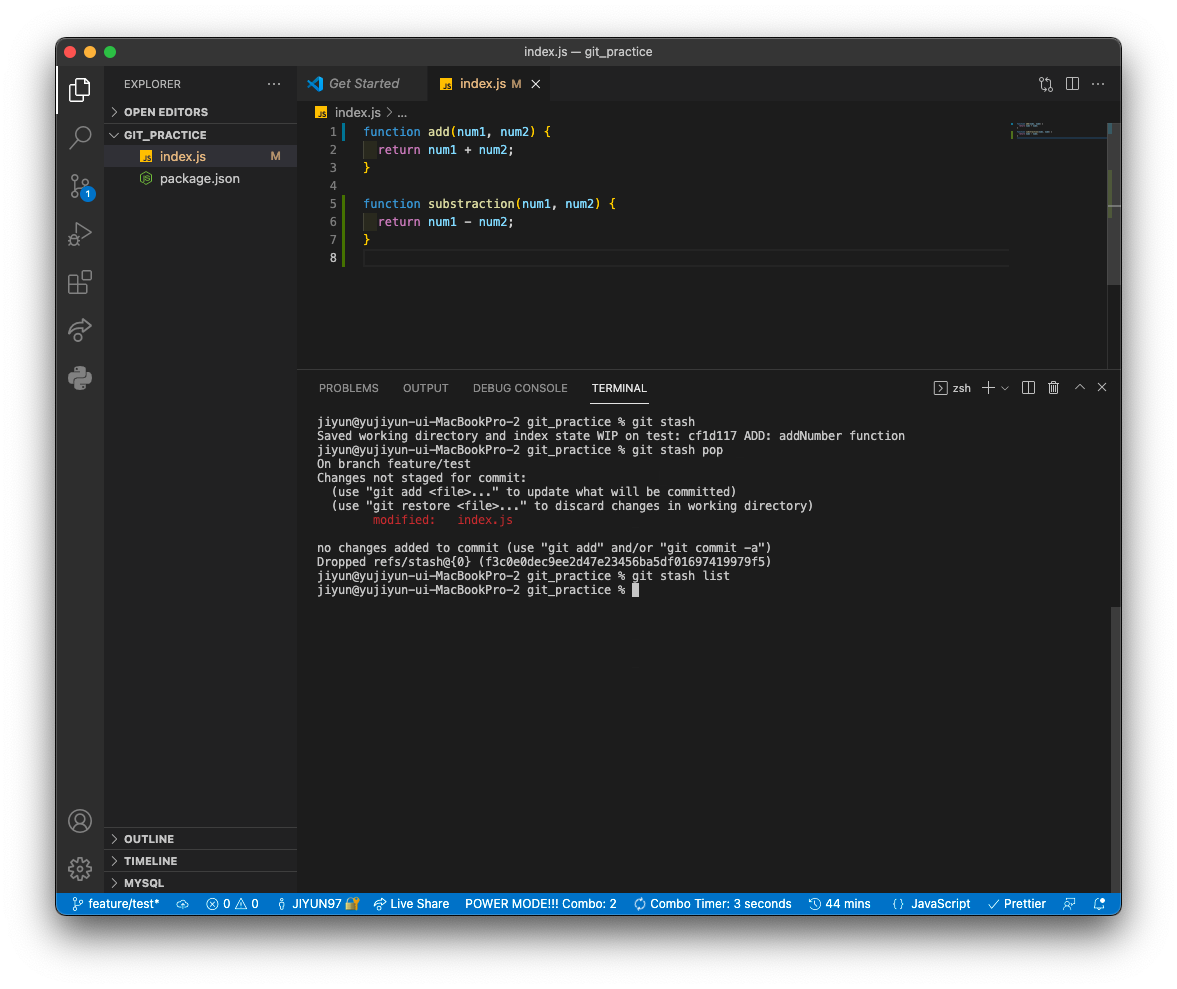
Task: Click POWER MODE Combo status item
Action: (540, 904)
